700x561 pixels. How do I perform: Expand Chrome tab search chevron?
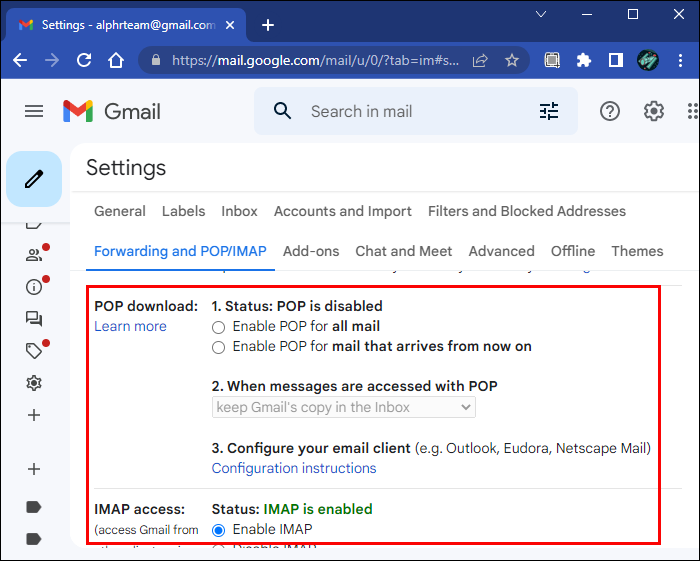tap(541, 16)
